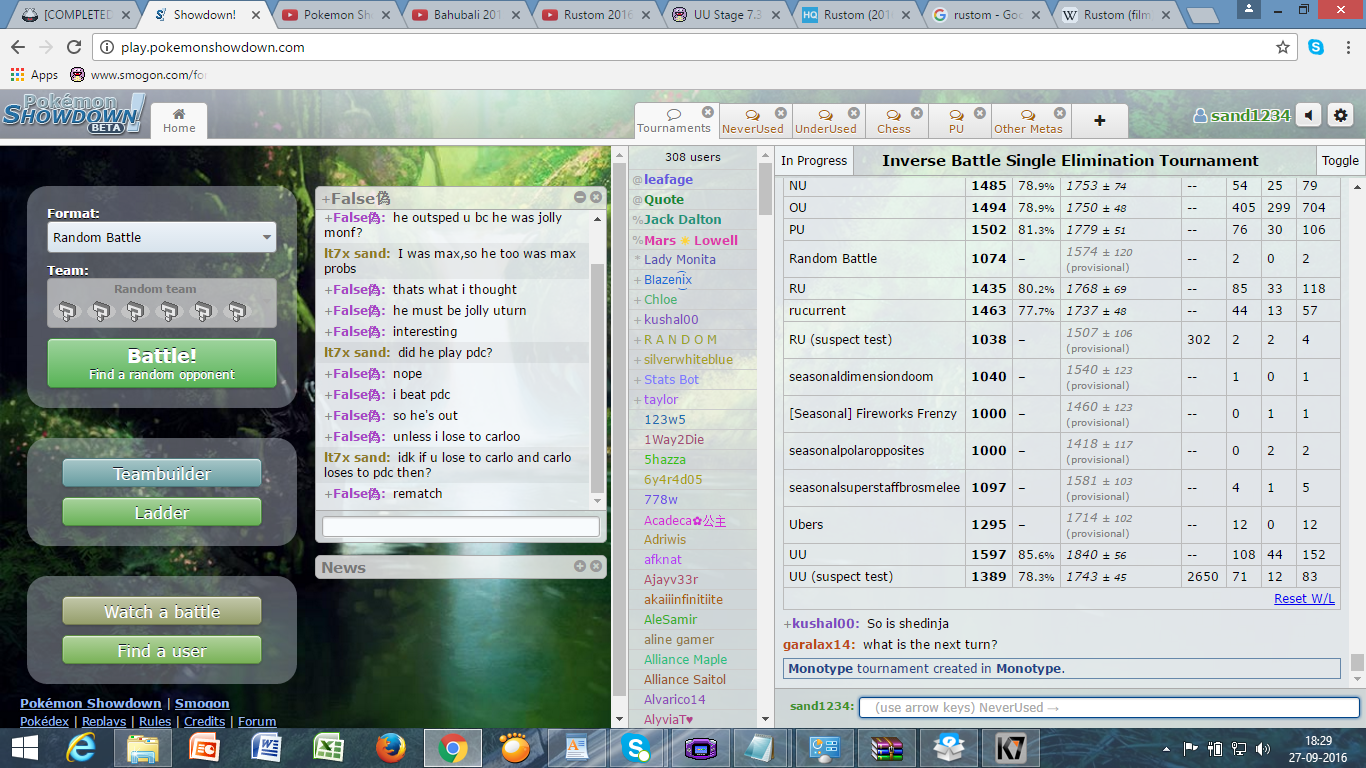This screenshot has height=768, width=1366.
Task: Open WinRAR from the taskbar
Action: click(x=887, y=748)
